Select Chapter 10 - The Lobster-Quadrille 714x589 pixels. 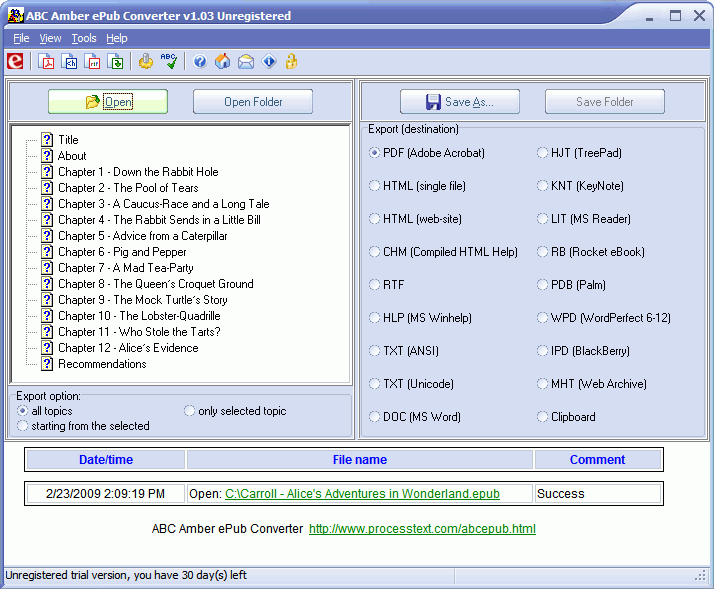(x=139, y=316)
